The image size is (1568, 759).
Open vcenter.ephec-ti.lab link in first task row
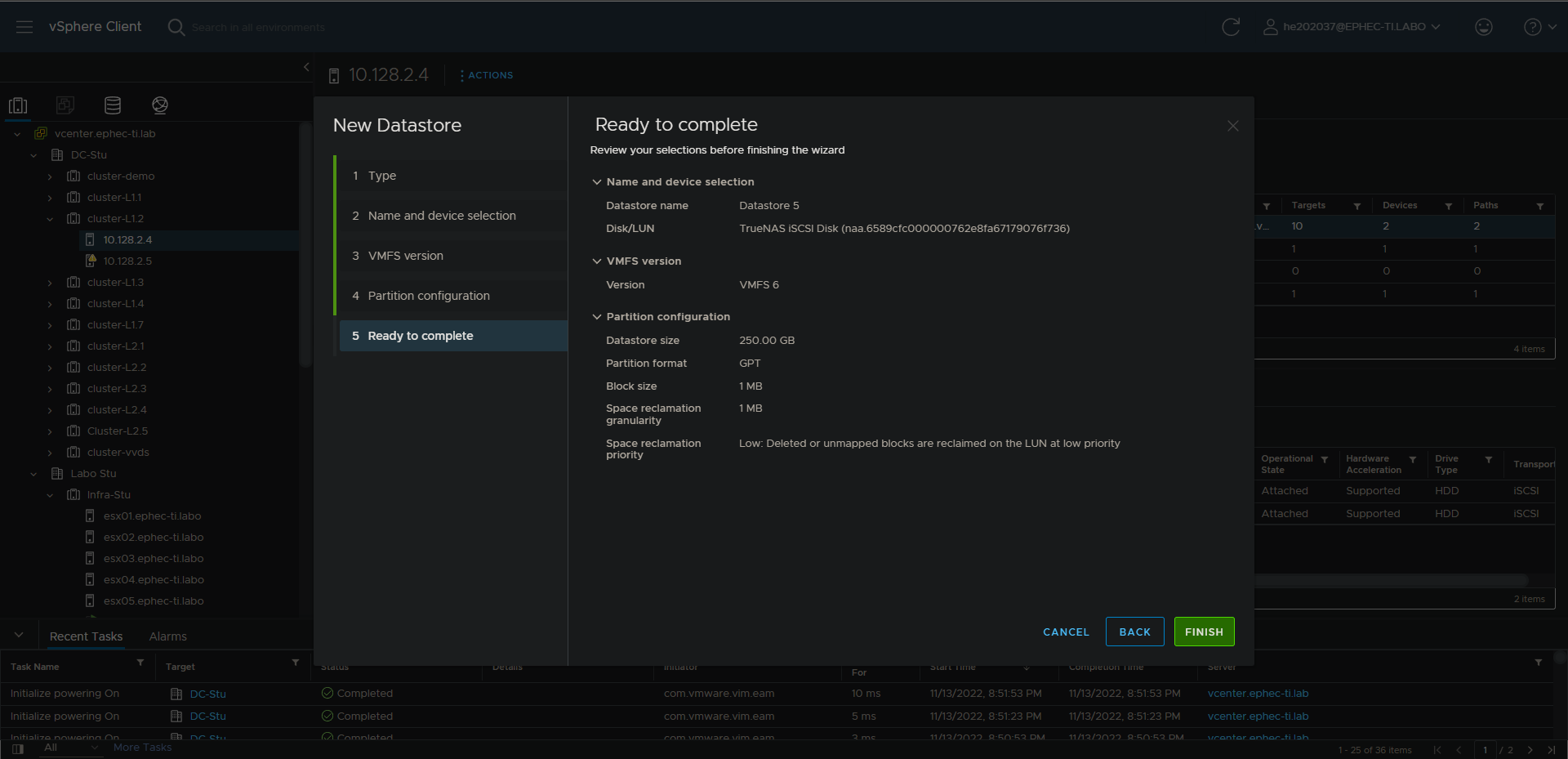coord(1258,694)
